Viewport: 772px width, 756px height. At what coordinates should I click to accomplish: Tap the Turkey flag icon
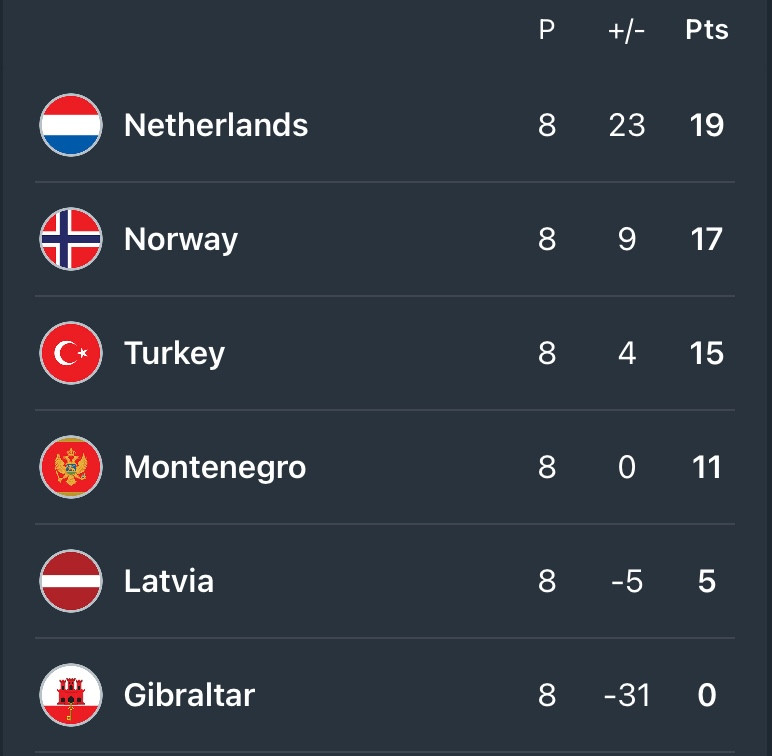pyautogui.click(x=71, y=353)
